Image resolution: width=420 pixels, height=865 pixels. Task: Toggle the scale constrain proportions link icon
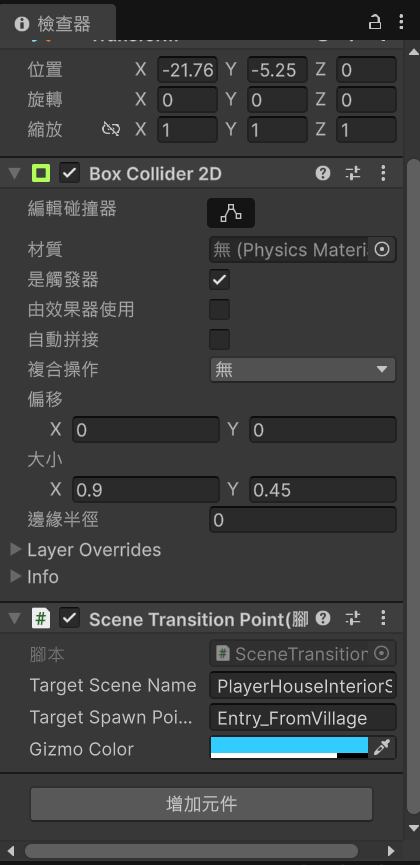[111, 129]
